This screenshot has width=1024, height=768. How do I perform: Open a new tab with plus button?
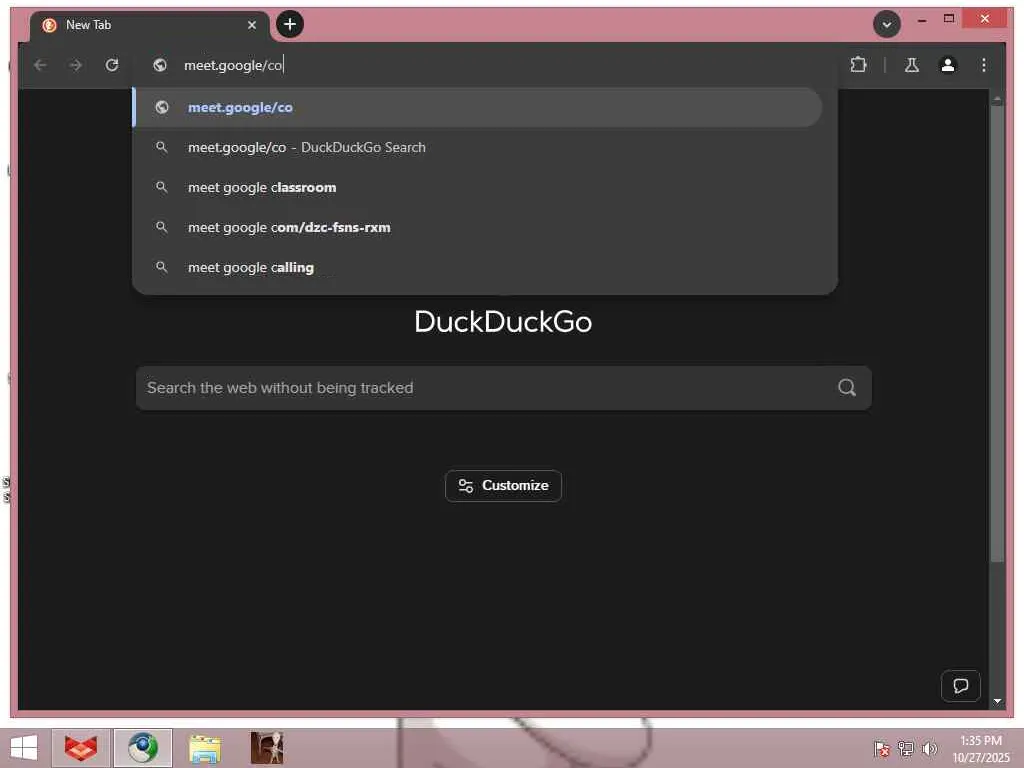290,24
